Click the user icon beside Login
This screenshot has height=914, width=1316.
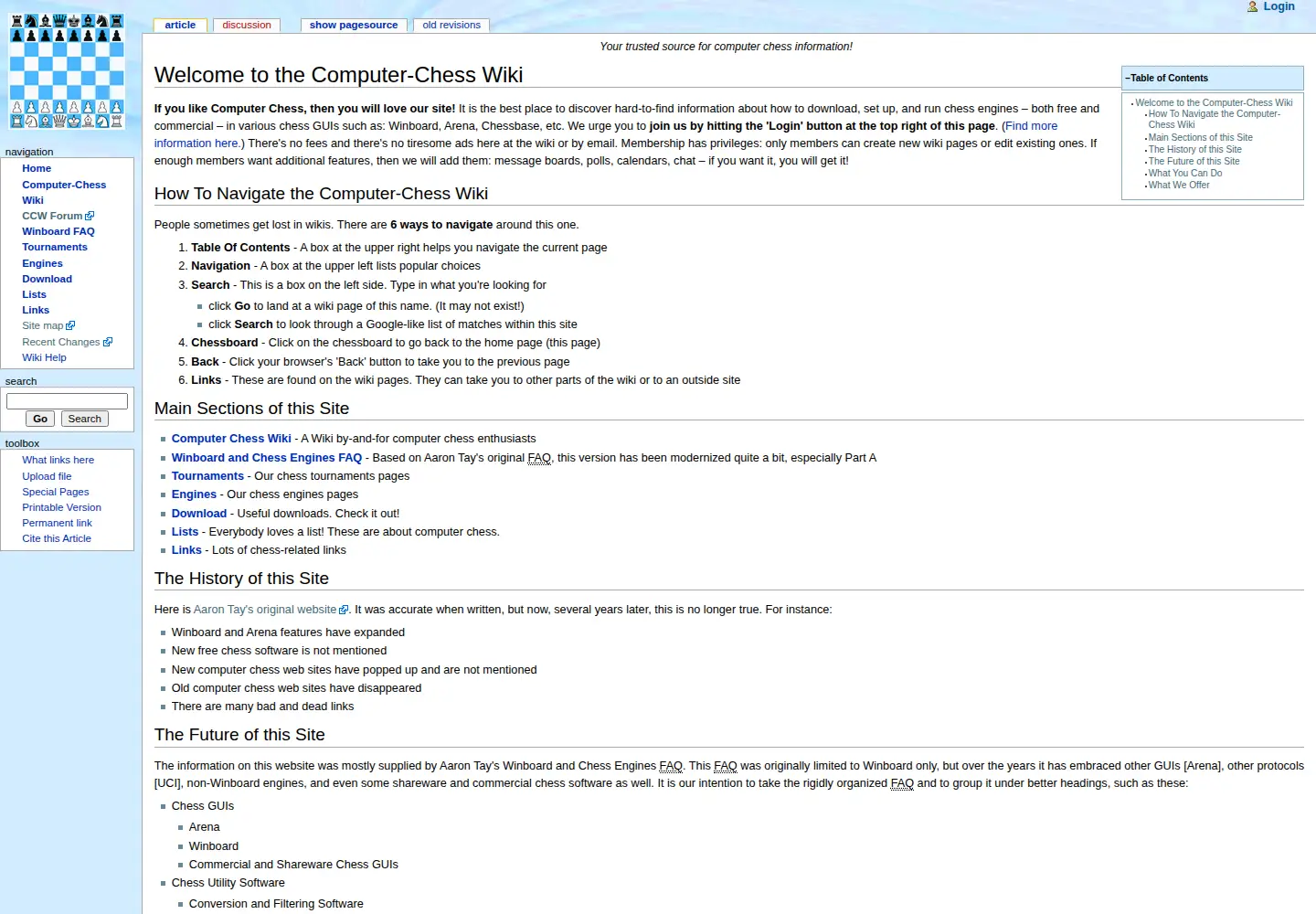(1253, 6)
